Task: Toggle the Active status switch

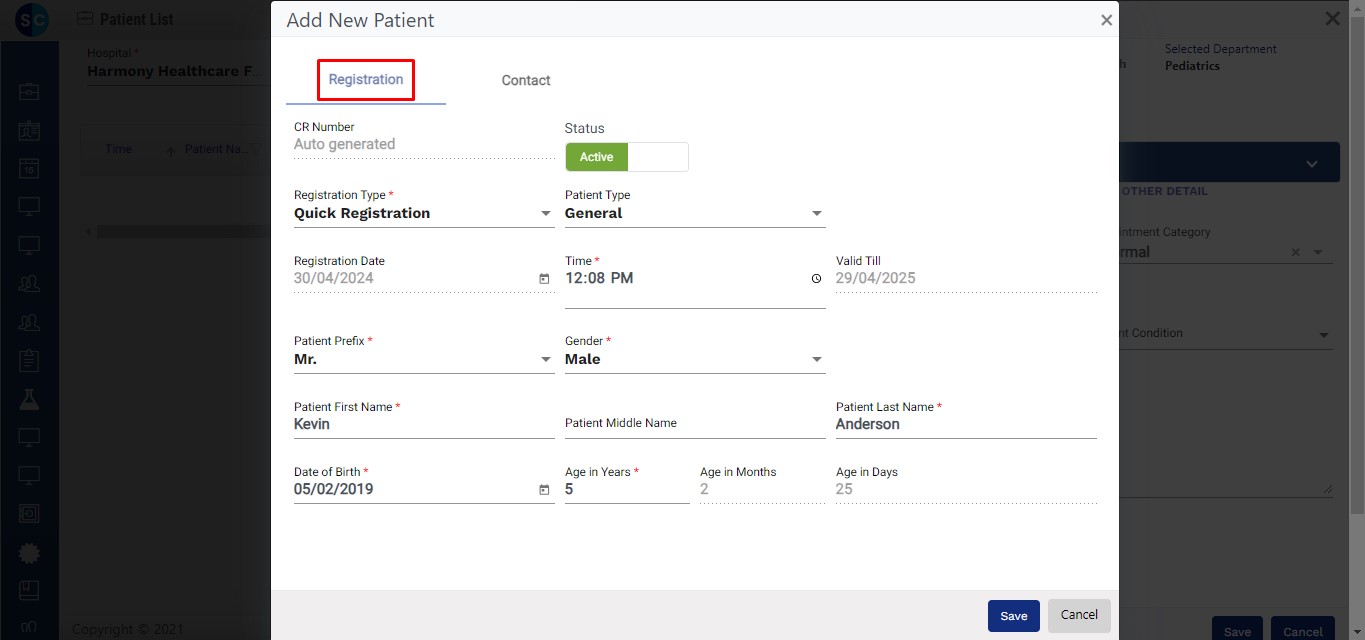Action: click(x=626, y=157)
